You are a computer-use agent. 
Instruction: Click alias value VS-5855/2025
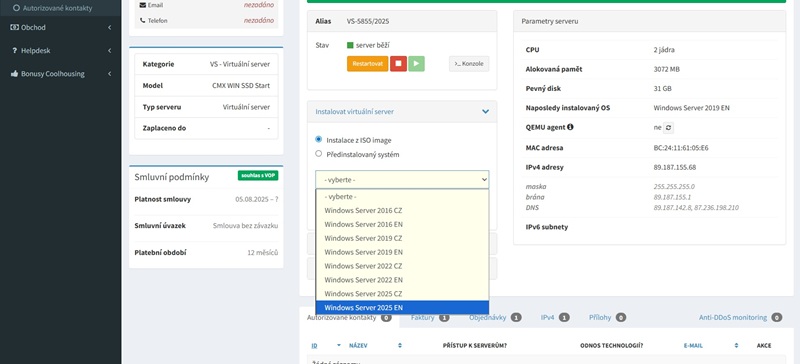tap(368, 21)
